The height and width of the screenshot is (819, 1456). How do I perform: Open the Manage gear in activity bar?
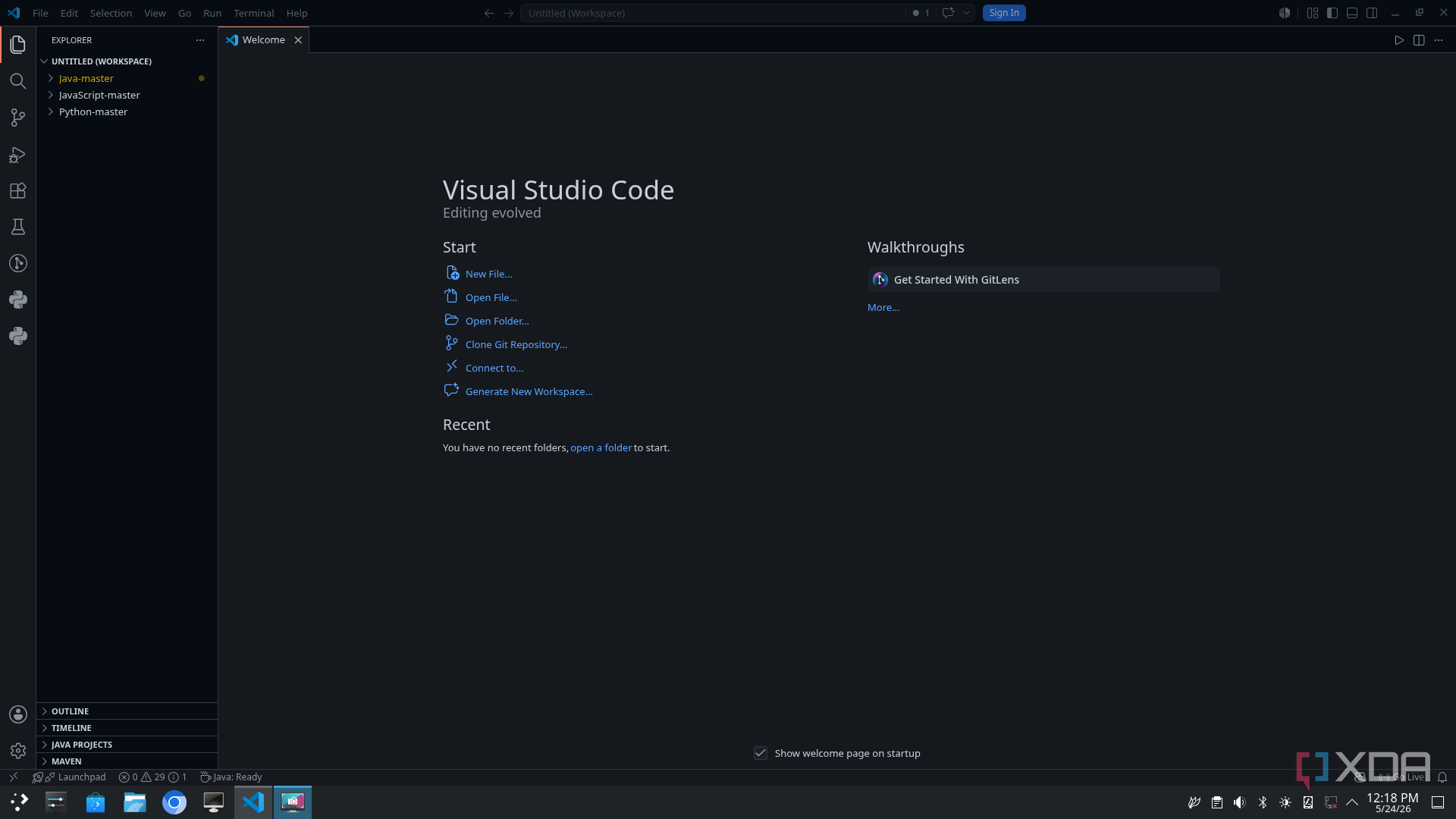click(17, 751)
